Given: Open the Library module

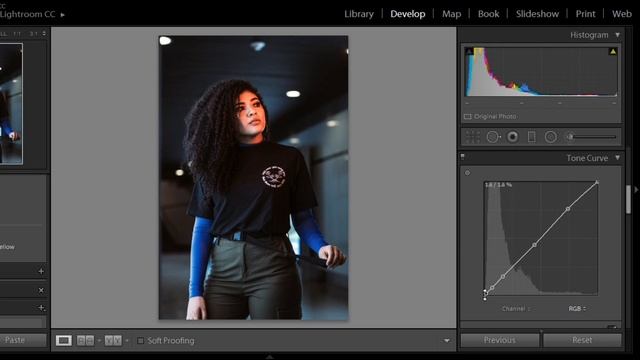Looking at the screenshot, I should point(359,14).
